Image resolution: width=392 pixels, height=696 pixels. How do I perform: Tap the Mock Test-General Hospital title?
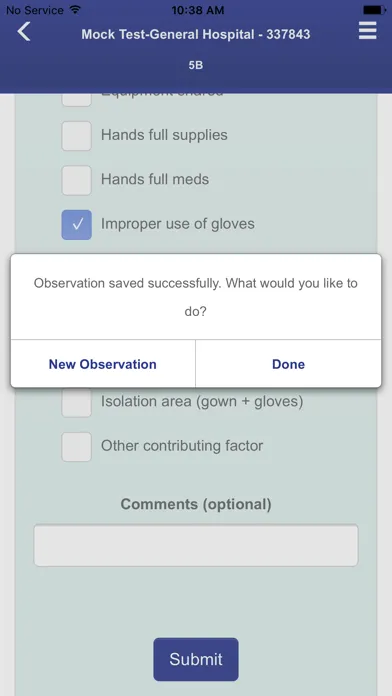(x=196, y=34)
